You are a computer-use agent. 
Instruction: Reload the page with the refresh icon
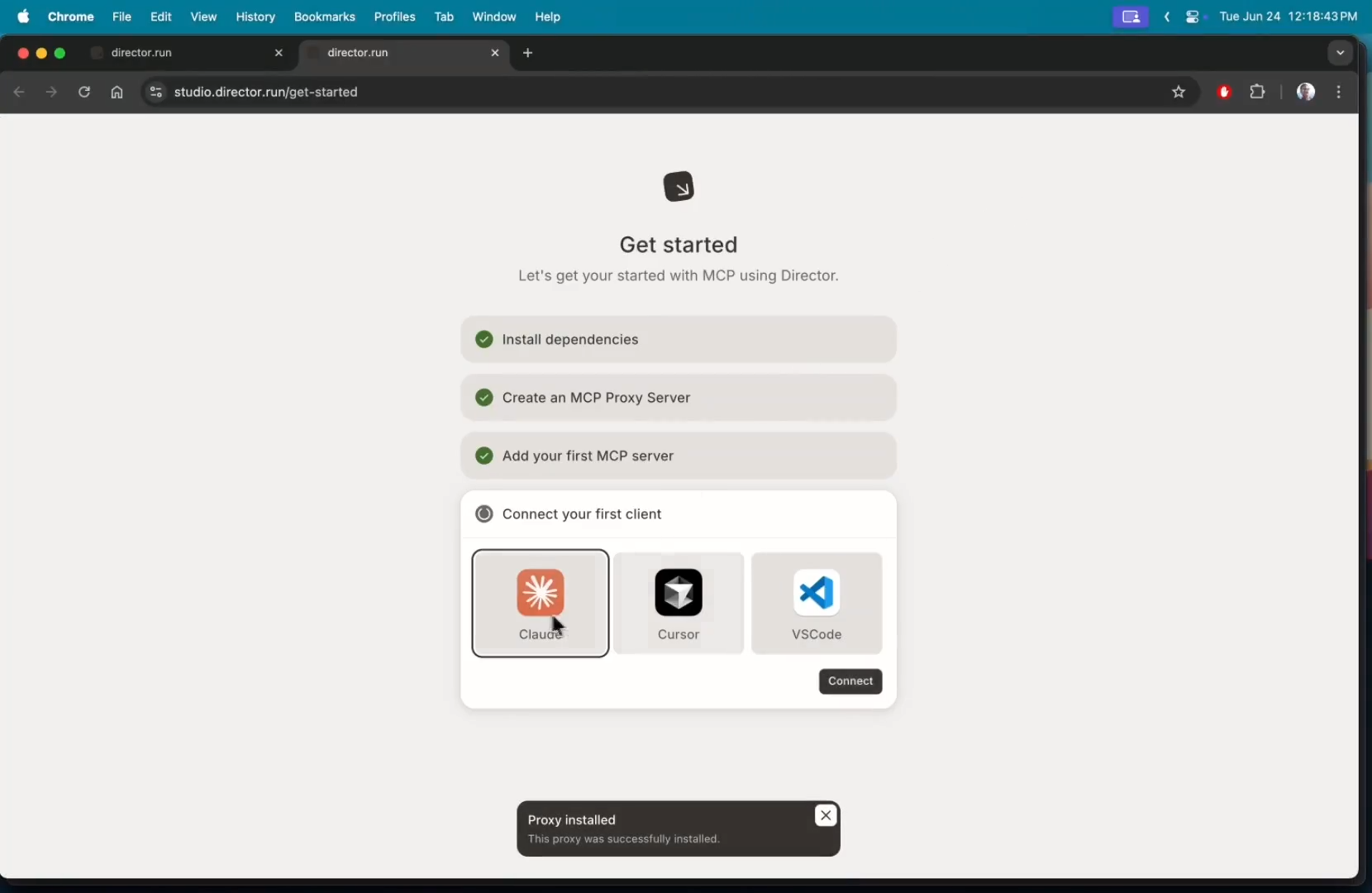(x=84, y=92)
